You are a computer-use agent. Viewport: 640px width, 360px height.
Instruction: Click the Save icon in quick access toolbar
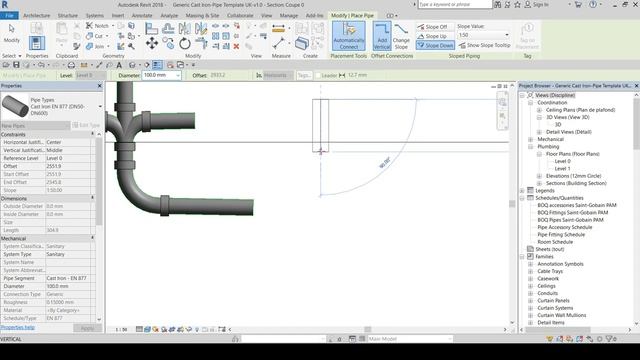tap(16, 65)
